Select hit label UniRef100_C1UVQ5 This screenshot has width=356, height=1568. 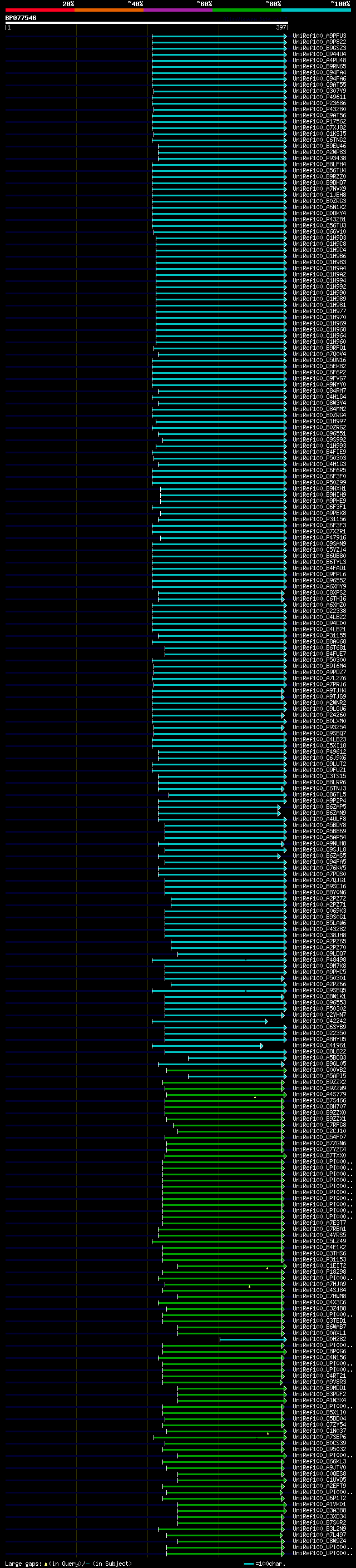click(x=319, y=1480)
